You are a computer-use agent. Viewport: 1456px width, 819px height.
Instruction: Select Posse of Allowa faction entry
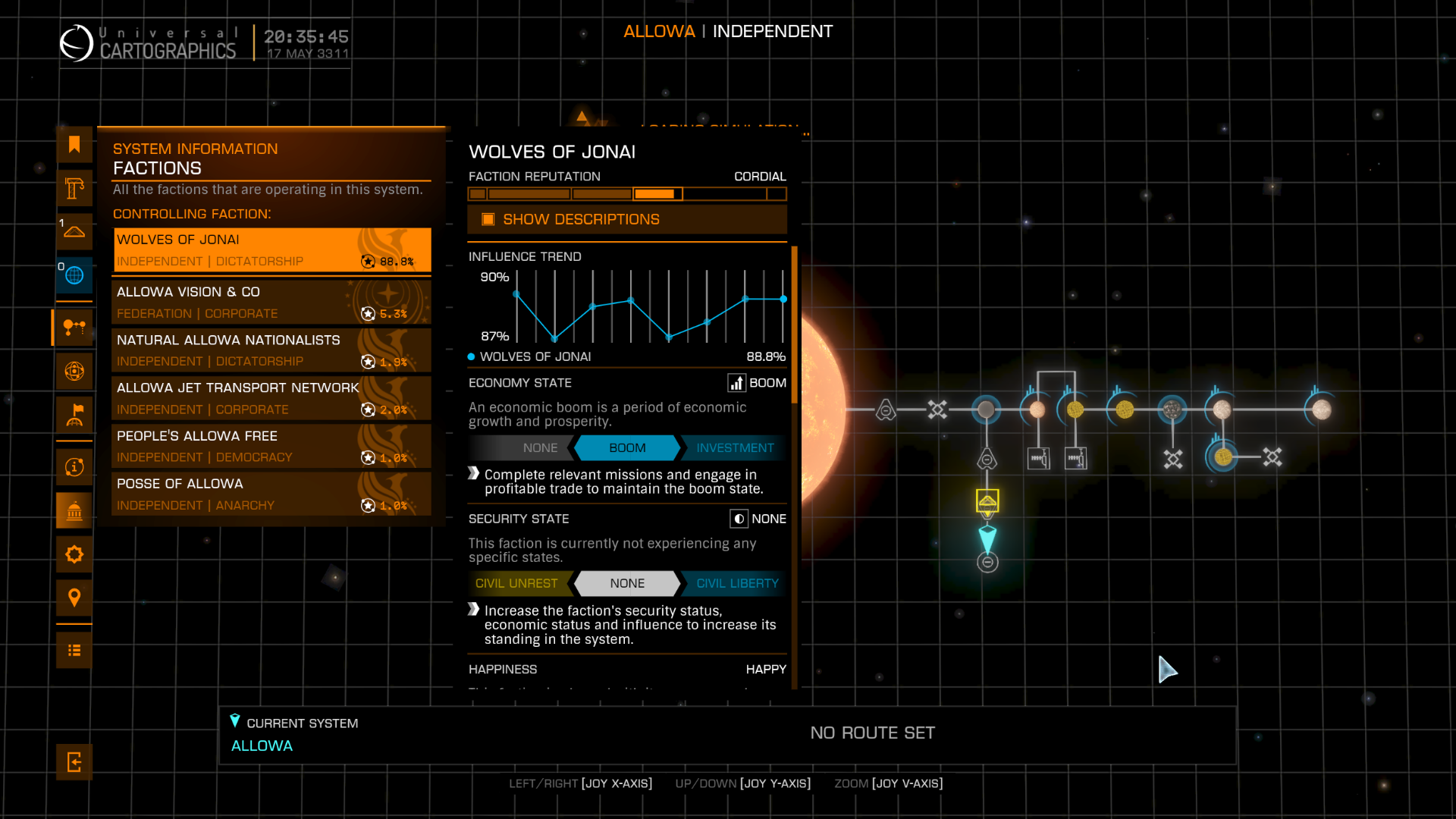(x=271, y=494)
